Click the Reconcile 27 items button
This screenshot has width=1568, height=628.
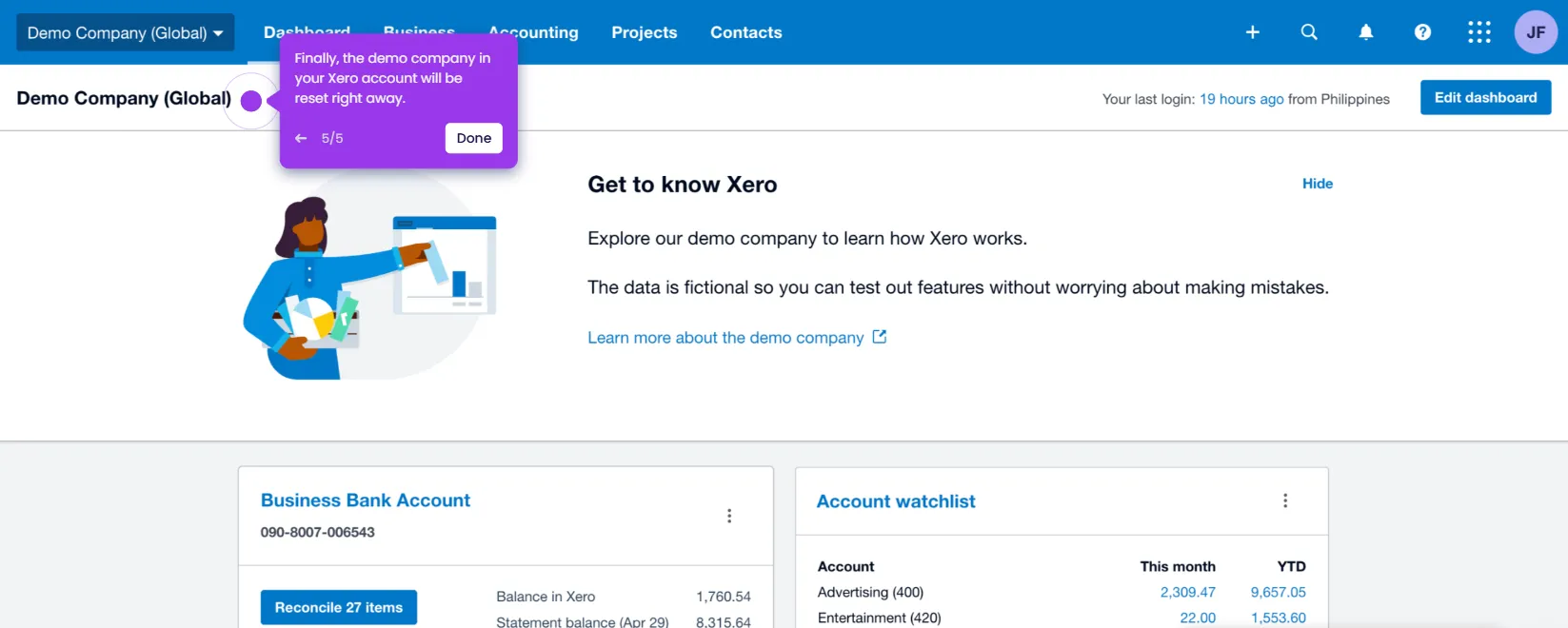(339, 607)
